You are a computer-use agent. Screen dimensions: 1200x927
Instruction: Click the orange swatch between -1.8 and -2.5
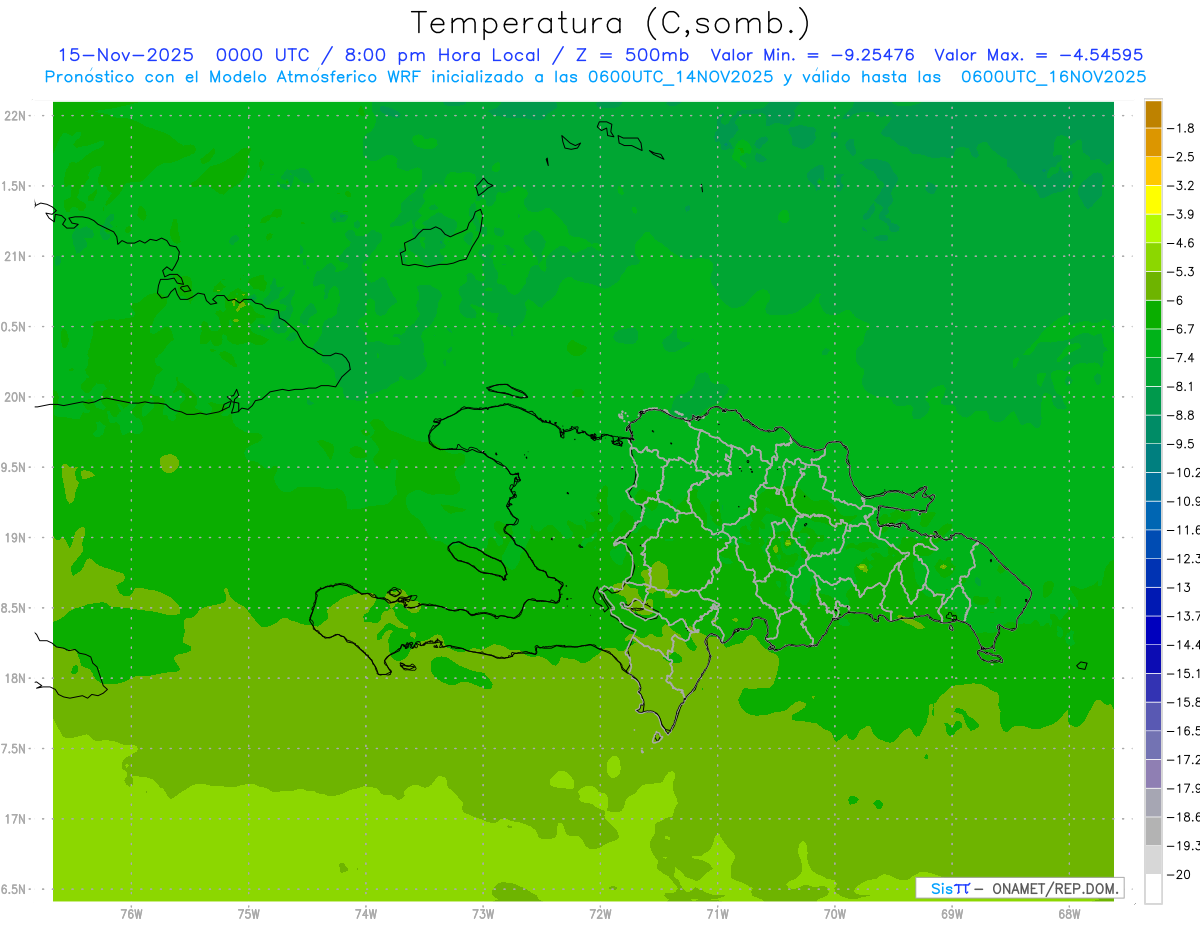1153,143
